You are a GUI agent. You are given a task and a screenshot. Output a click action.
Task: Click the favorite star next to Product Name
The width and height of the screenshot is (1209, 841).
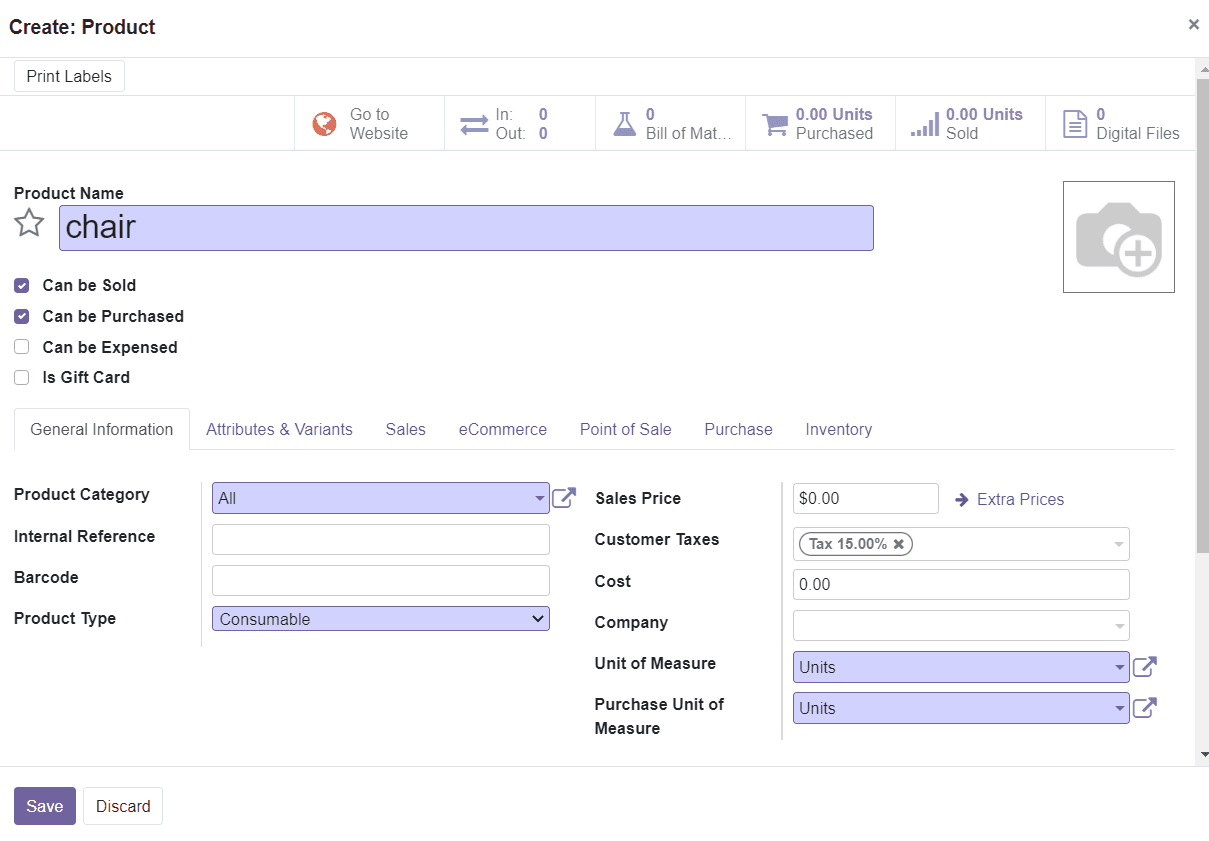coord(28,223)
